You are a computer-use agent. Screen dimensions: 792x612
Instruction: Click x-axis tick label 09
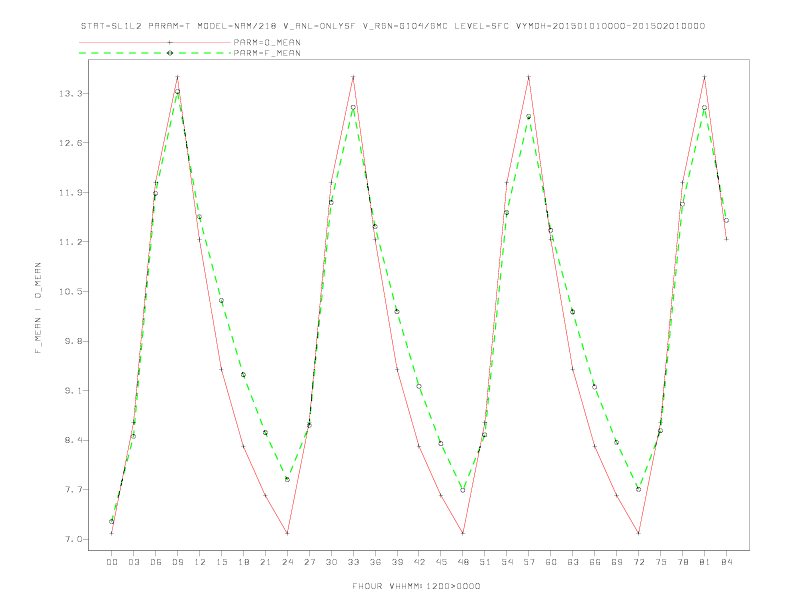coord(178,562)
